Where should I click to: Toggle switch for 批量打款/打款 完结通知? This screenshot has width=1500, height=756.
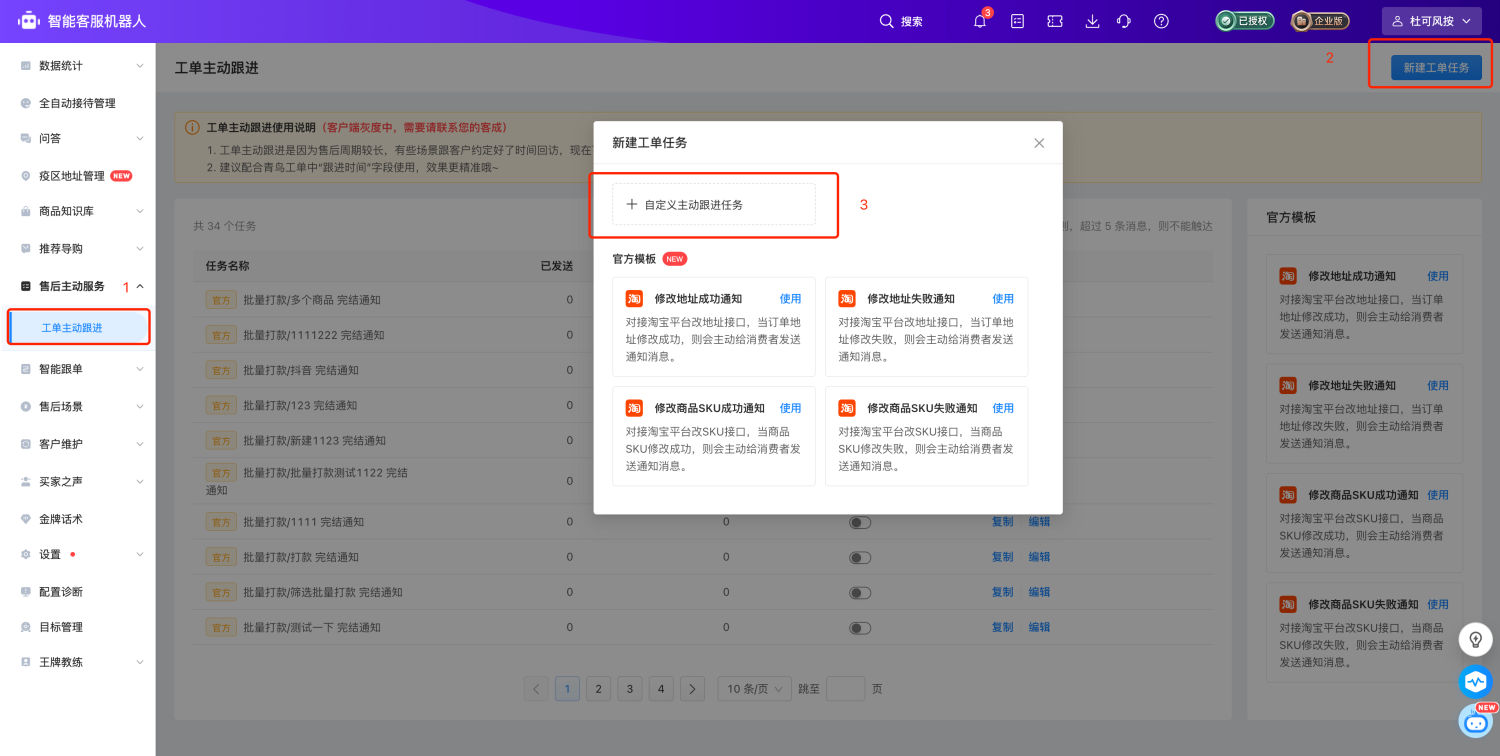[860, 557]
